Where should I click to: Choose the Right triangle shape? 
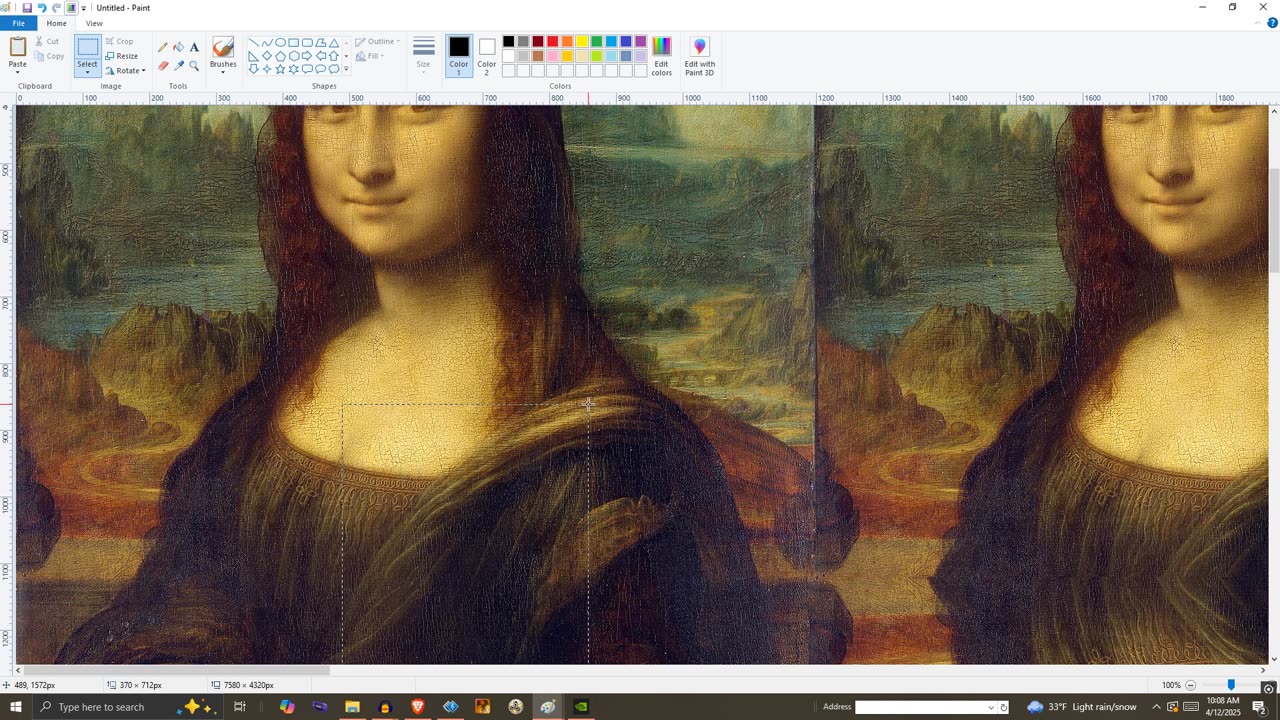point(254,56)
